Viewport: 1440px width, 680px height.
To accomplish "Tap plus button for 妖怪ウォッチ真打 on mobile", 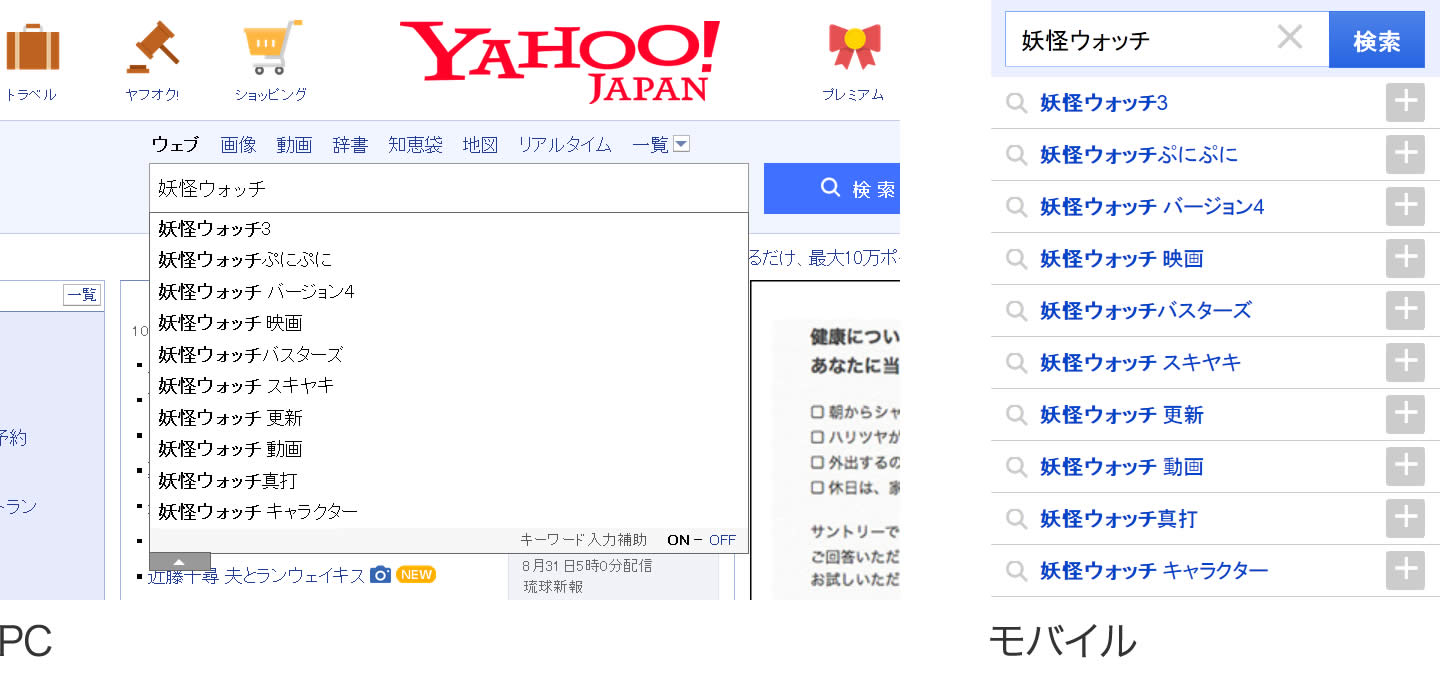I will coord(1405,519).
